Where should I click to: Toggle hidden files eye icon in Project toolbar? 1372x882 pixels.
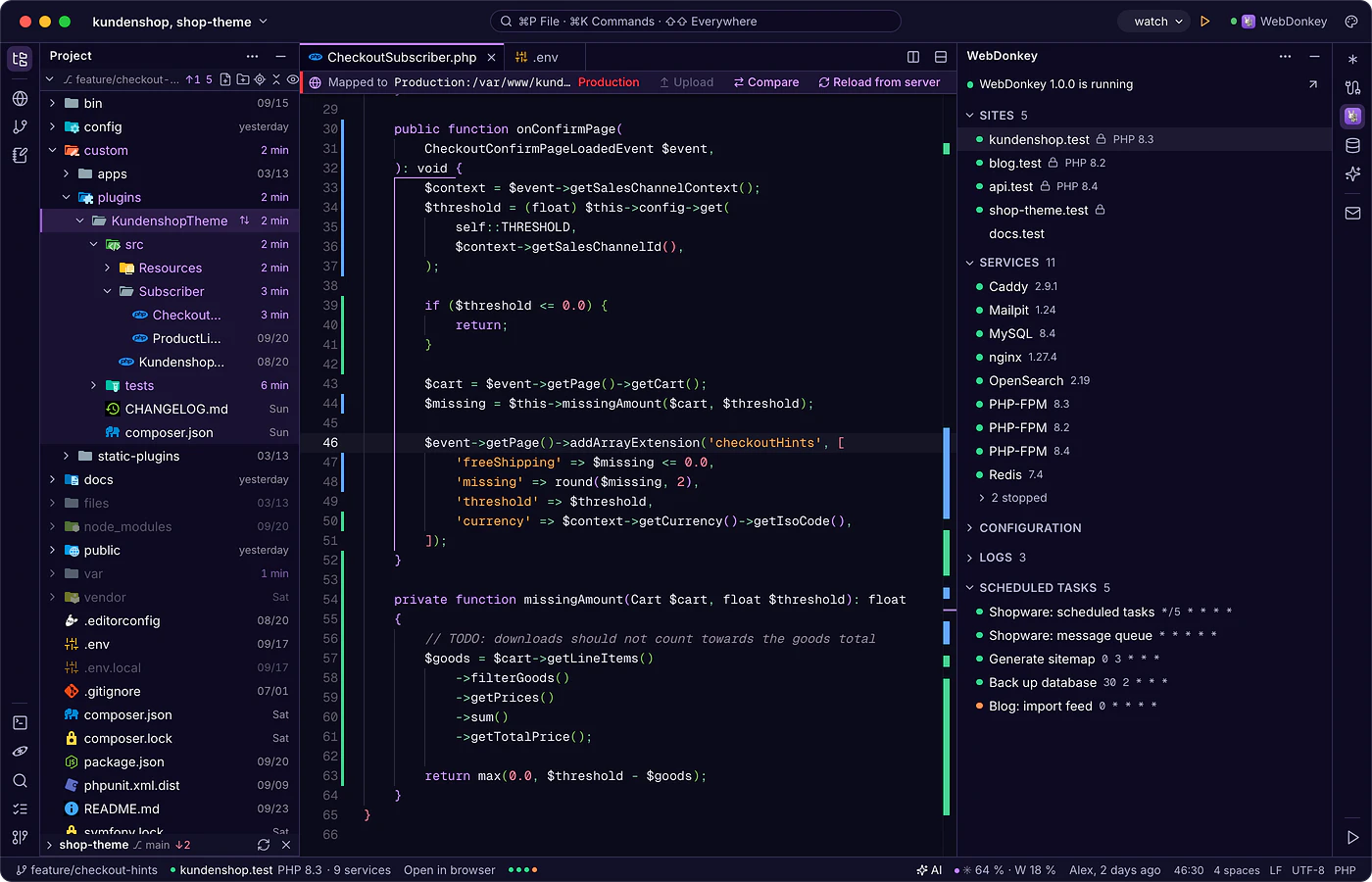tap(292, 79)
